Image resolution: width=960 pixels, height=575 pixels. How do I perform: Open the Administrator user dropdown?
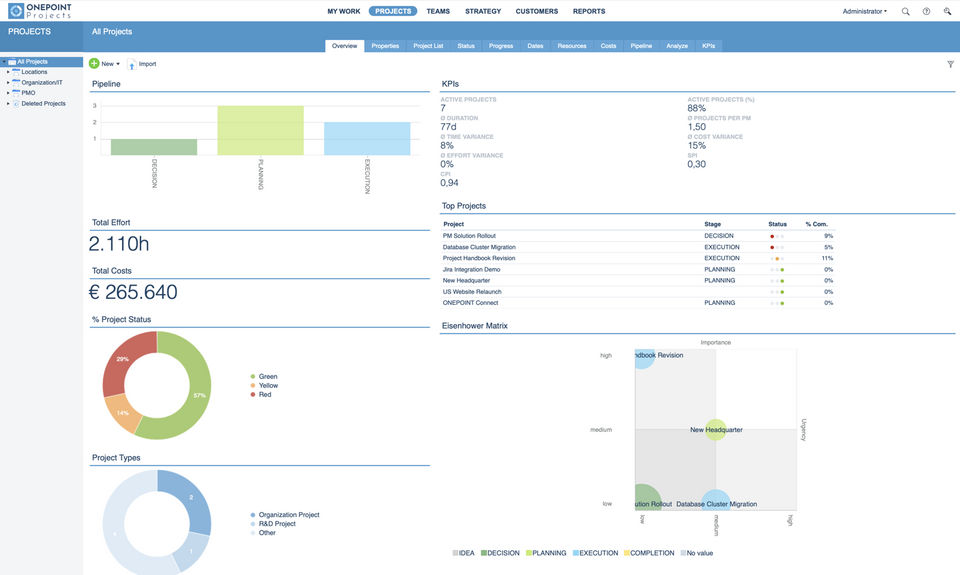click(864, 11)
